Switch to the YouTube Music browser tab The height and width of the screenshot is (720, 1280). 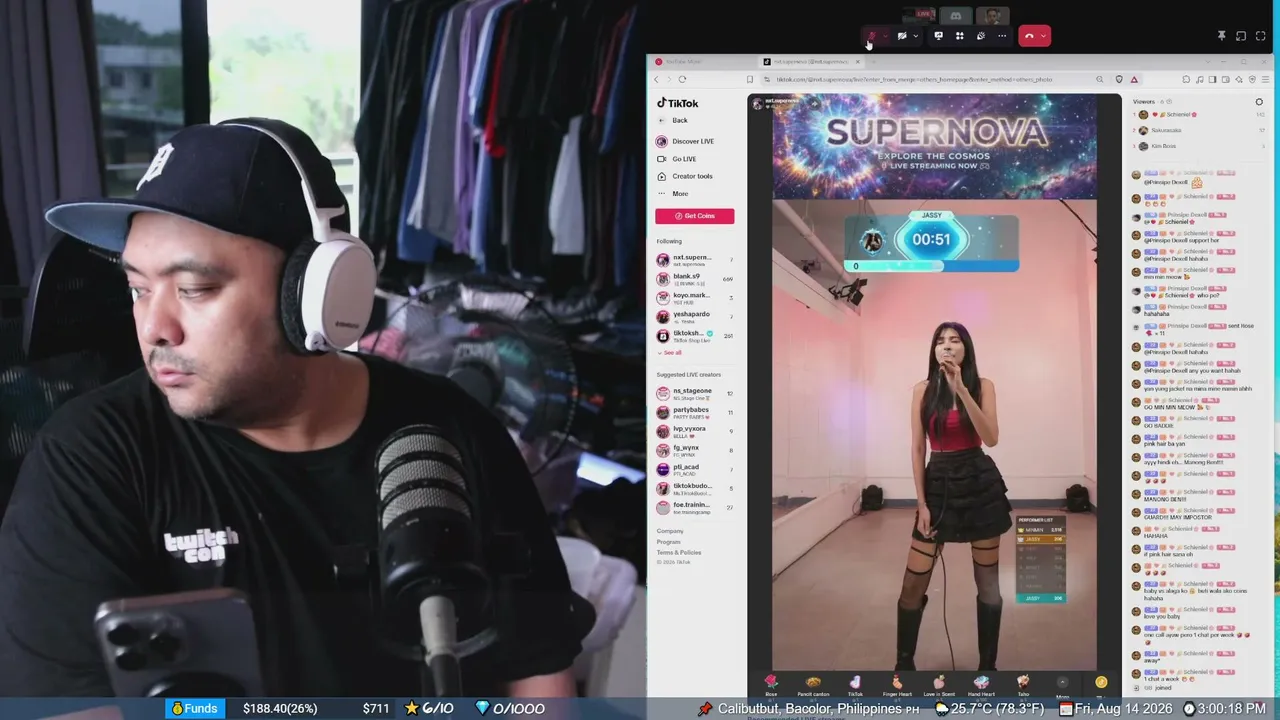(x=699, y=62)
